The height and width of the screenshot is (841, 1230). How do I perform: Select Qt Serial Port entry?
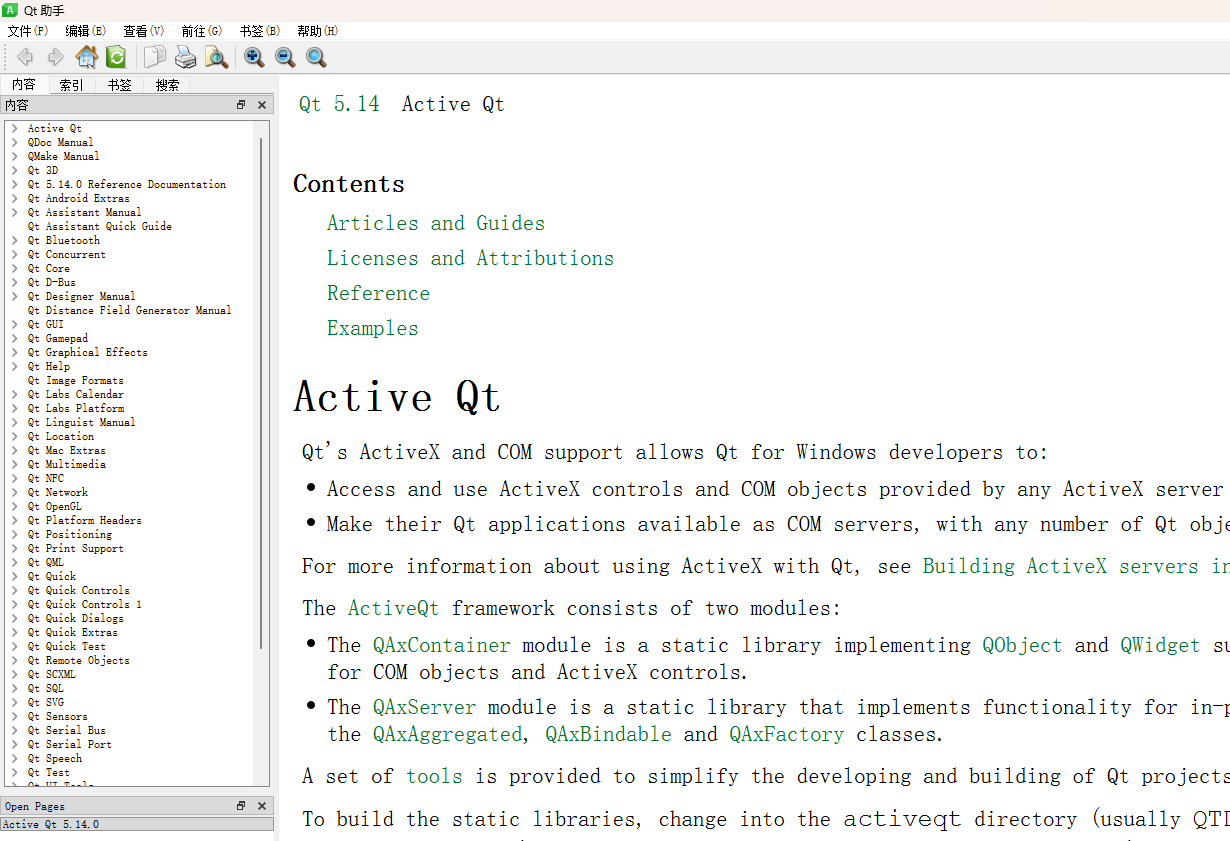pyautogui.click(x=70, y=744)
